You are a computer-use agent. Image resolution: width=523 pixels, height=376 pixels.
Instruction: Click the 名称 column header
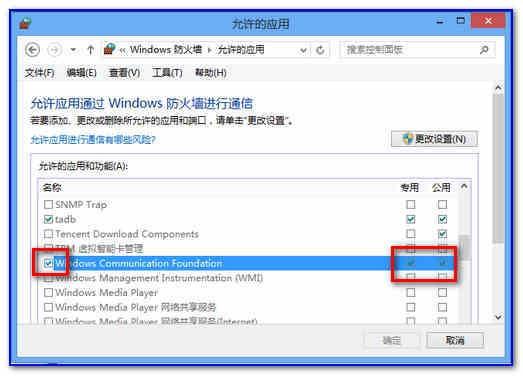(x=52, y=187)
